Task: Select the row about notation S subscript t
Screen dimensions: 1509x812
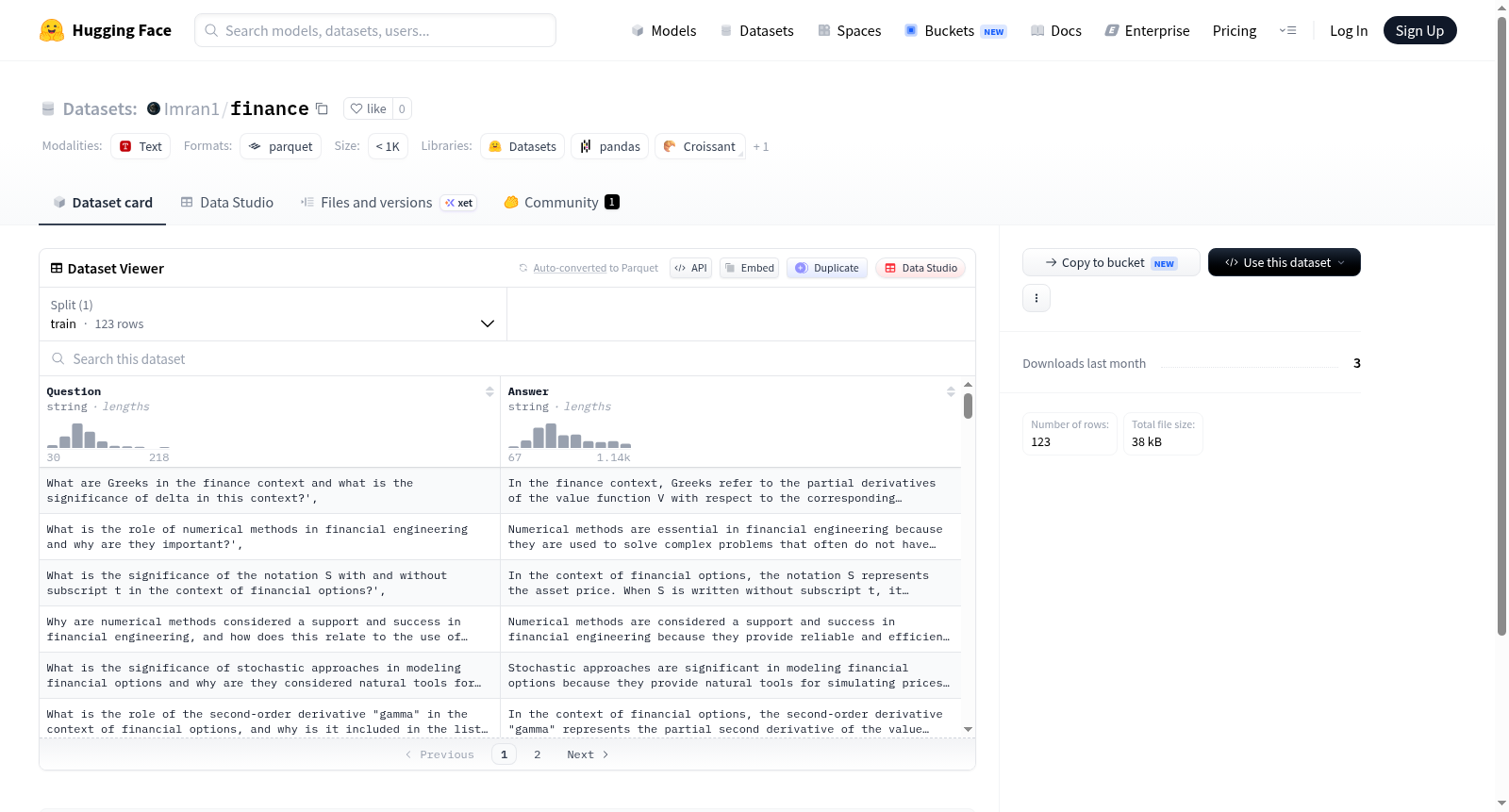Action: (500, 583)
